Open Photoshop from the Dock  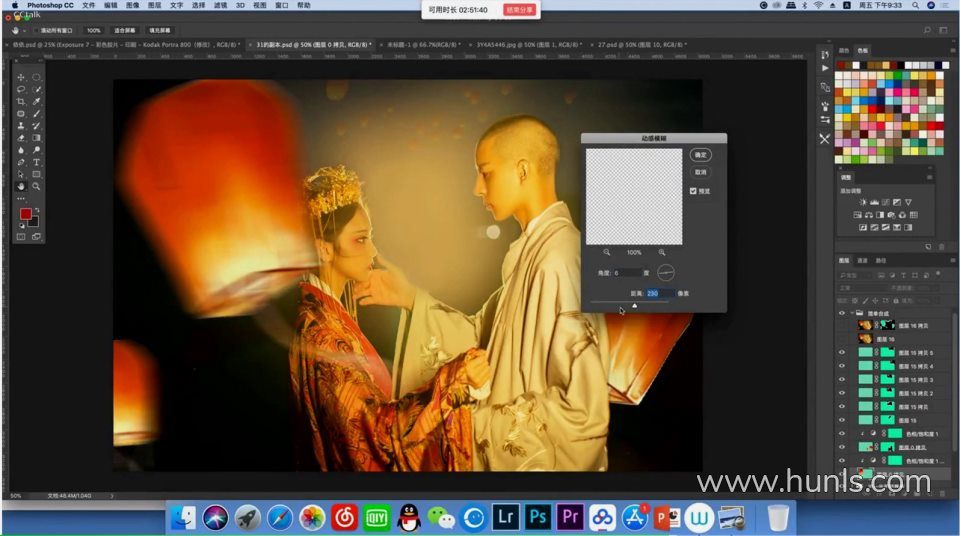pyautogui.click(x=538, y=518)
